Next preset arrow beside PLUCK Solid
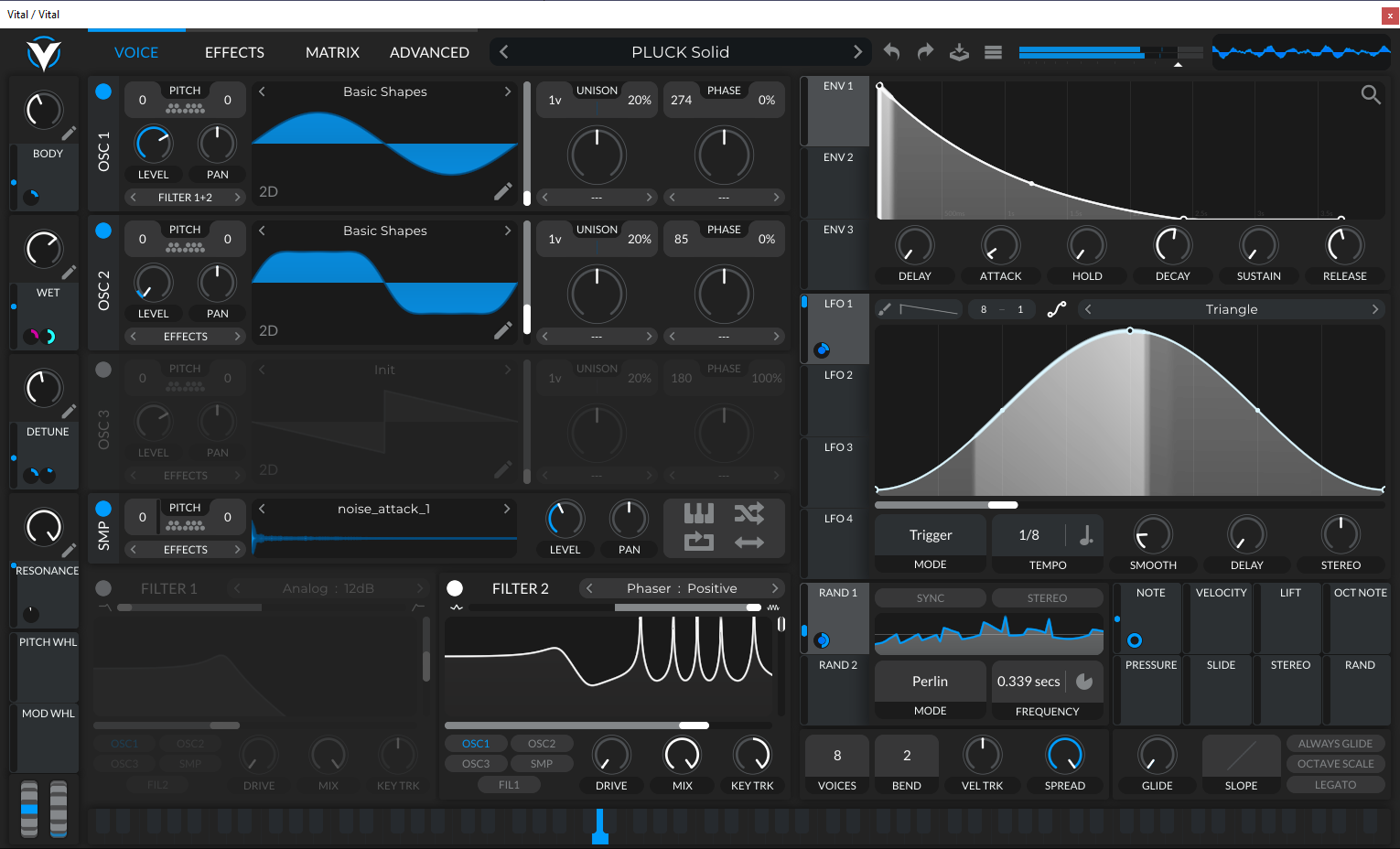Screen dimensions: 1400x849 pyautogui.click(x=857, y=52)
